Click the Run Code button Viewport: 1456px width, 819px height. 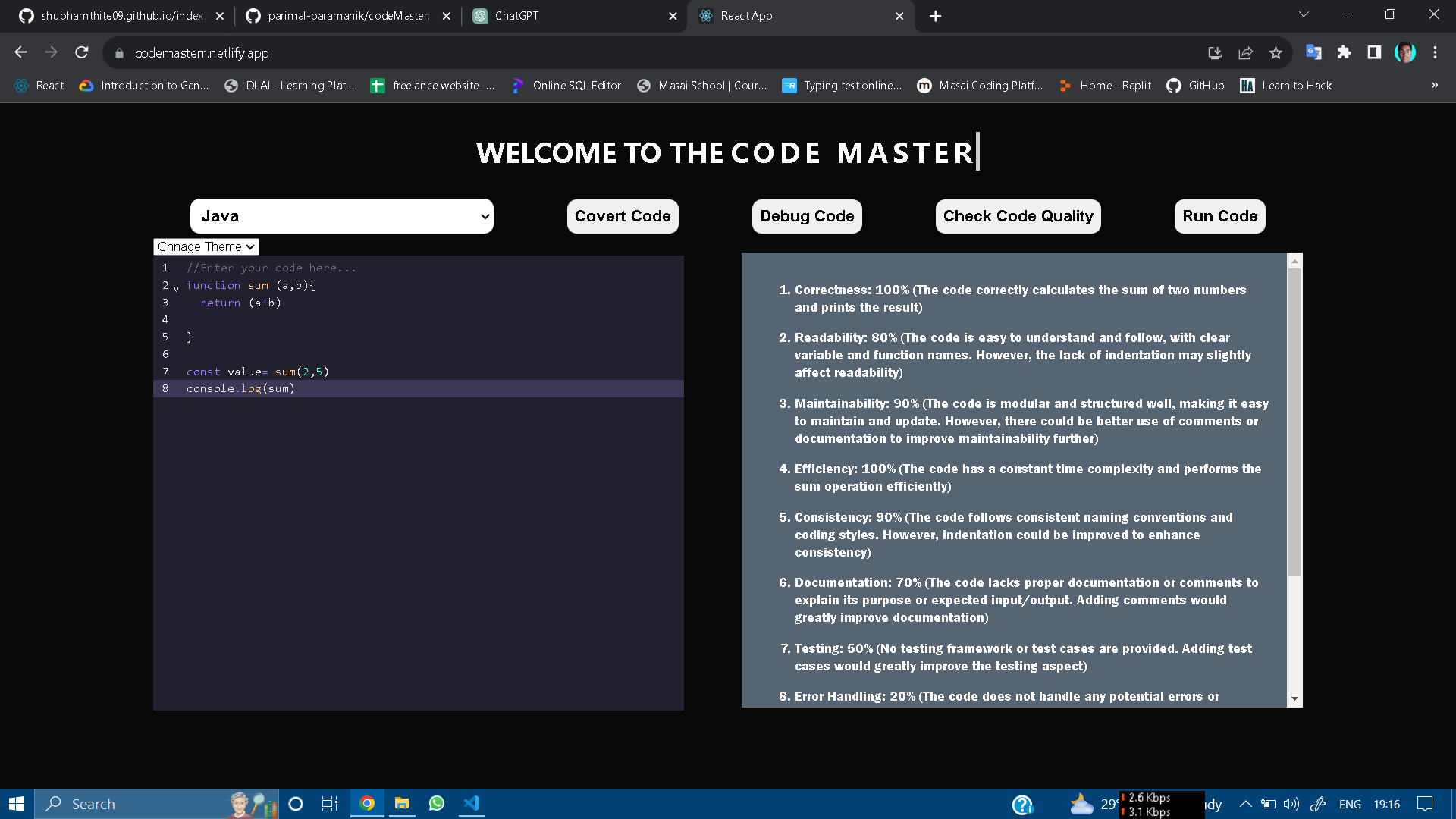1219,216
